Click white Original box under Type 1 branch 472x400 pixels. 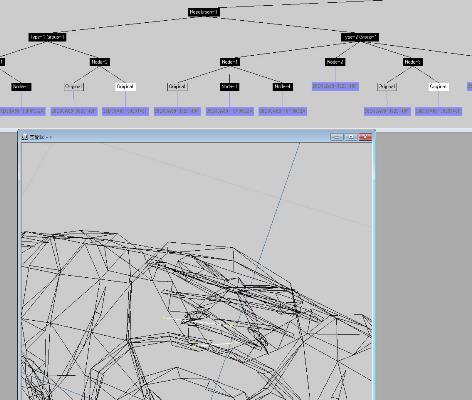[x=126, y=87]
